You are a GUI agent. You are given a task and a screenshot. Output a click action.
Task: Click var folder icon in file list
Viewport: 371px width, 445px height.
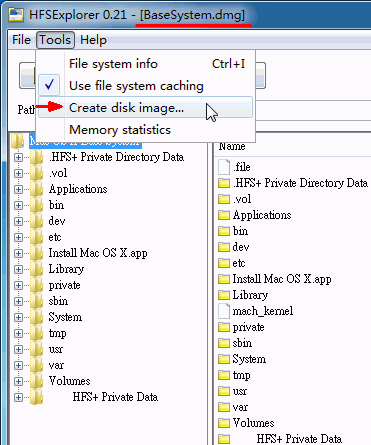point(224,407)
